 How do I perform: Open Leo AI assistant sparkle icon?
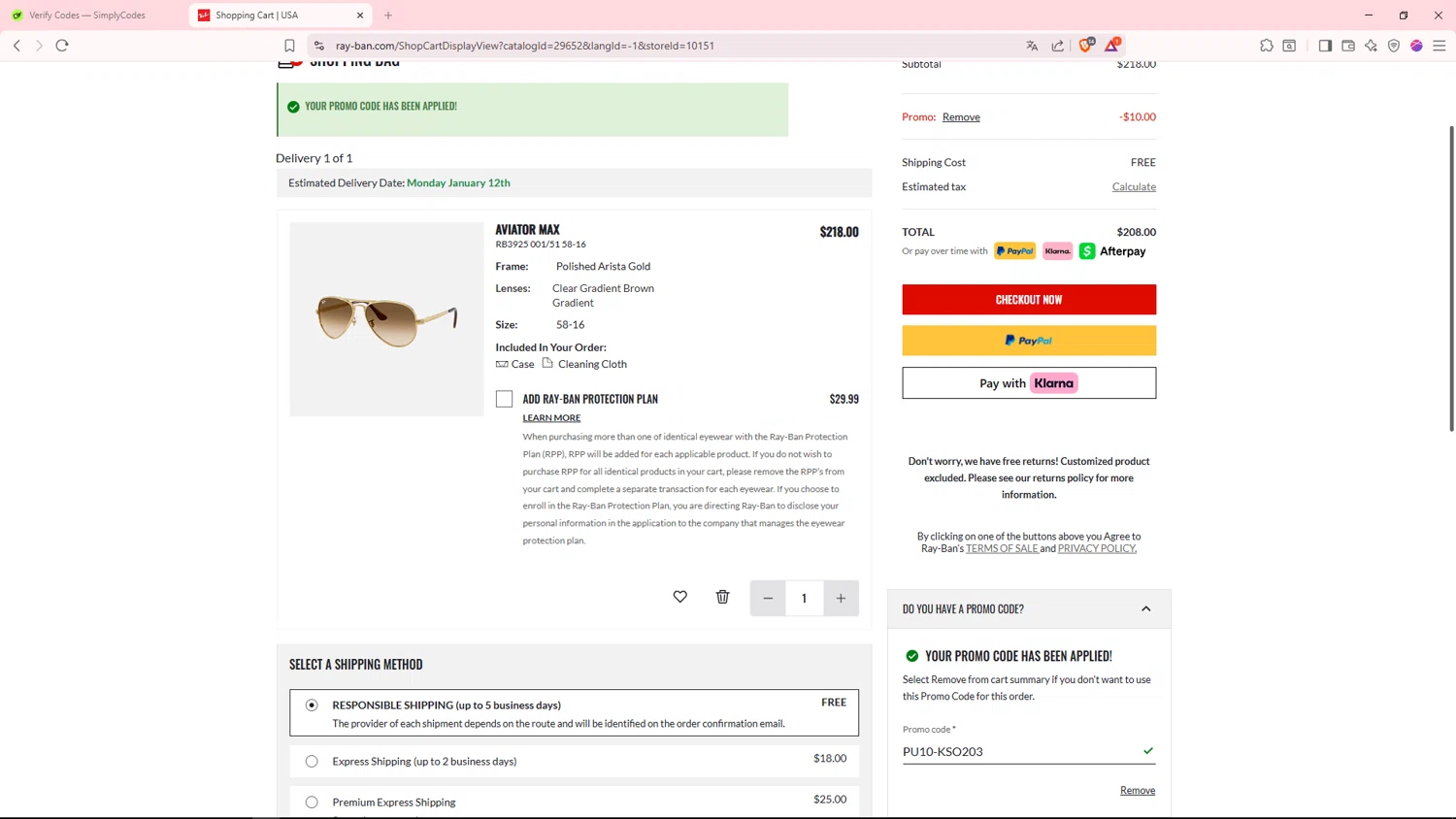1371,46
